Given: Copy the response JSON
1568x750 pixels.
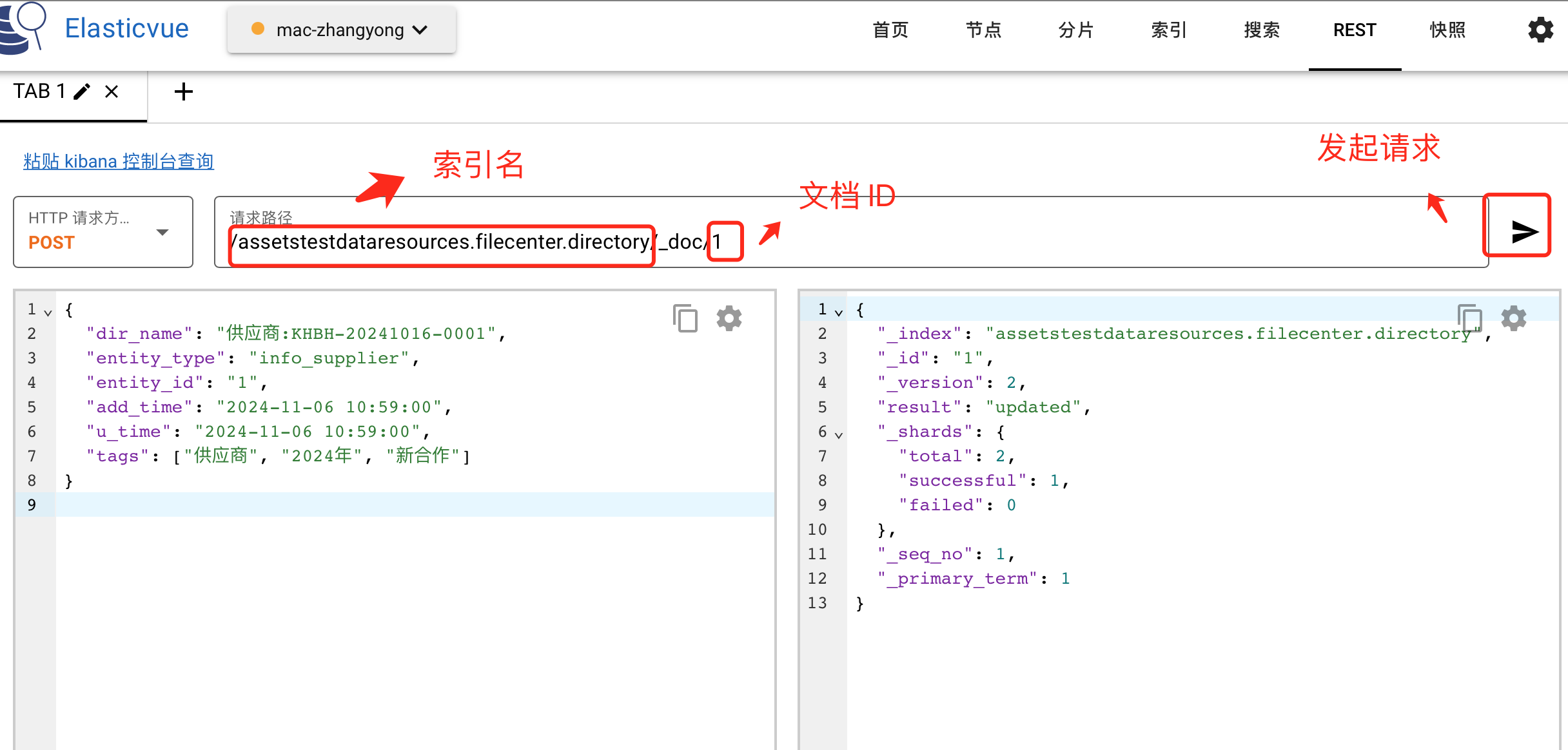Looking at the screenshot, I should (x=1470, y=317).
